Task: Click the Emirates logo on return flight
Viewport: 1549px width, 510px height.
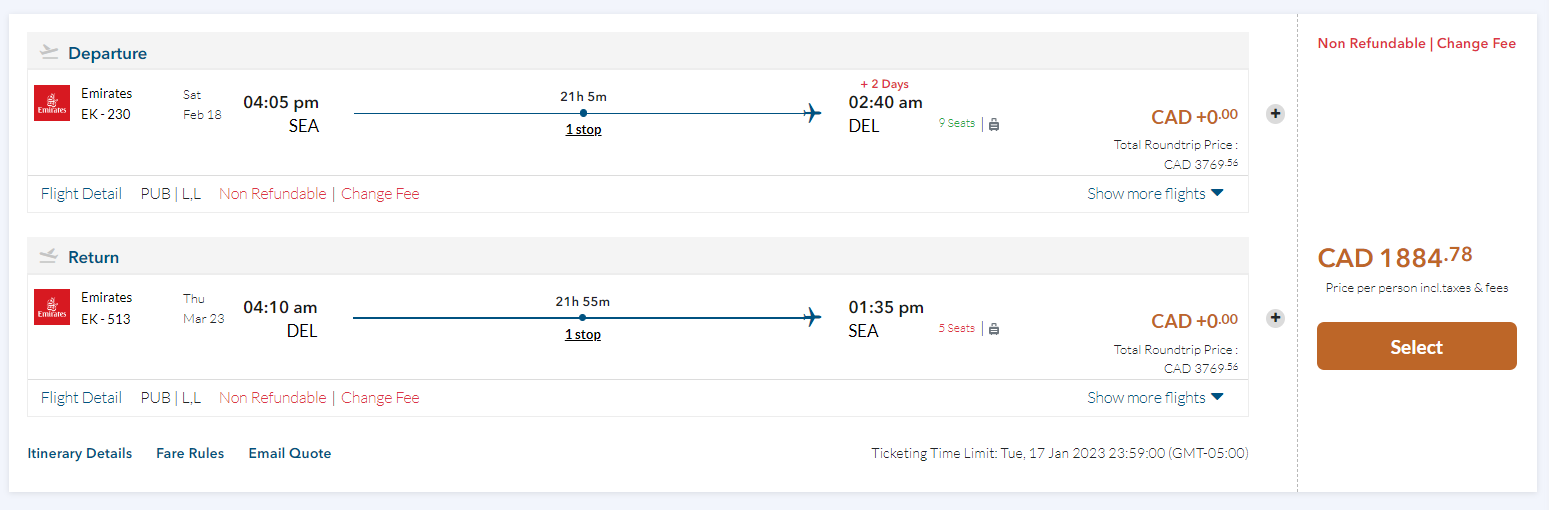Action: point(52,307)
